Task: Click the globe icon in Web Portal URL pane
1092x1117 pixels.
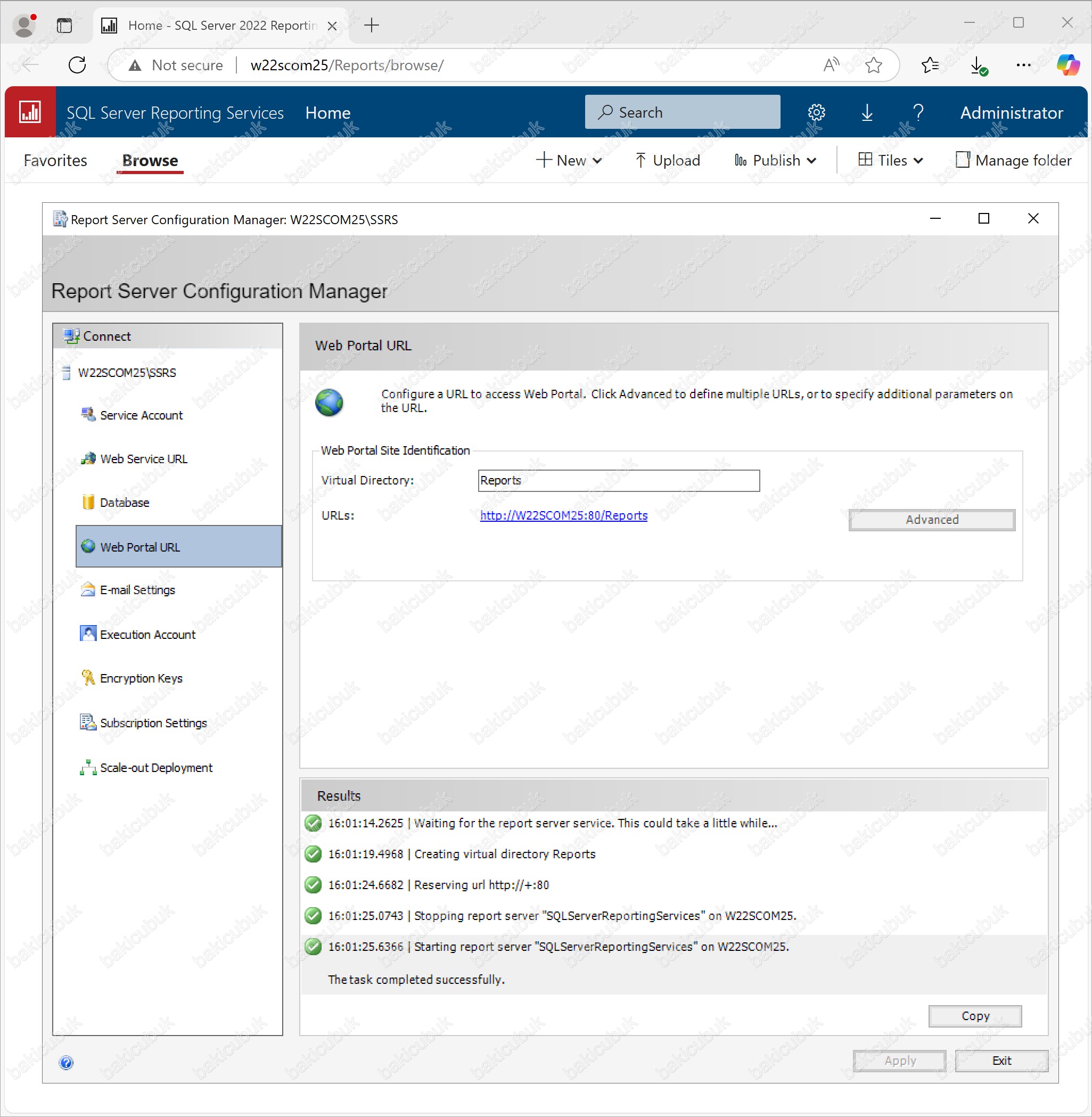Action: pyautogui.click(x=329, y=402)
